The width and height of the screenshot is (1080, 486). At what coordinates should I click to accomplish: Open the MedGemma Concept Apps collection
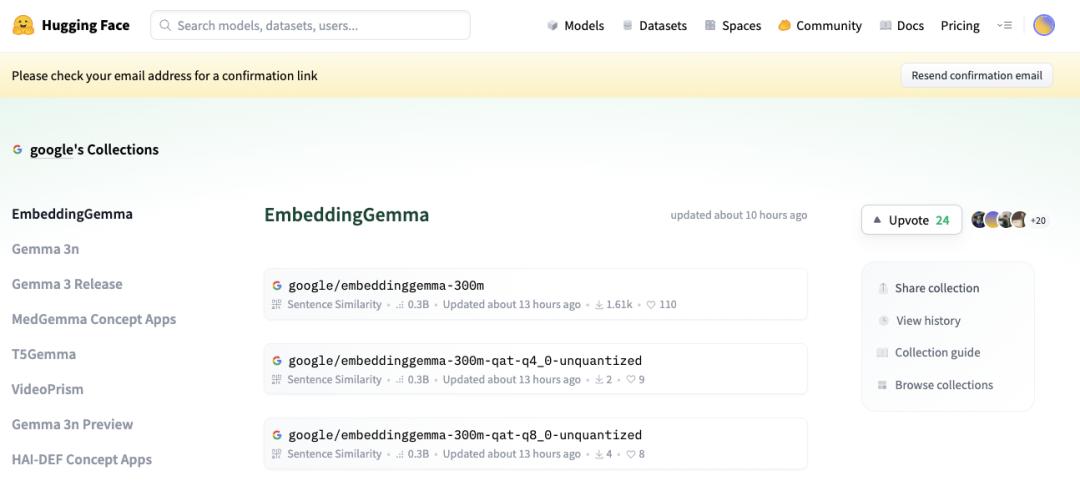[x=93, y=319]
